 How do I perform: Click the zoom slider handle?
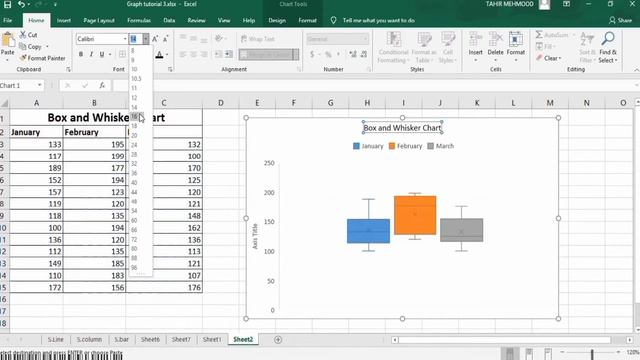coord(592,353)
